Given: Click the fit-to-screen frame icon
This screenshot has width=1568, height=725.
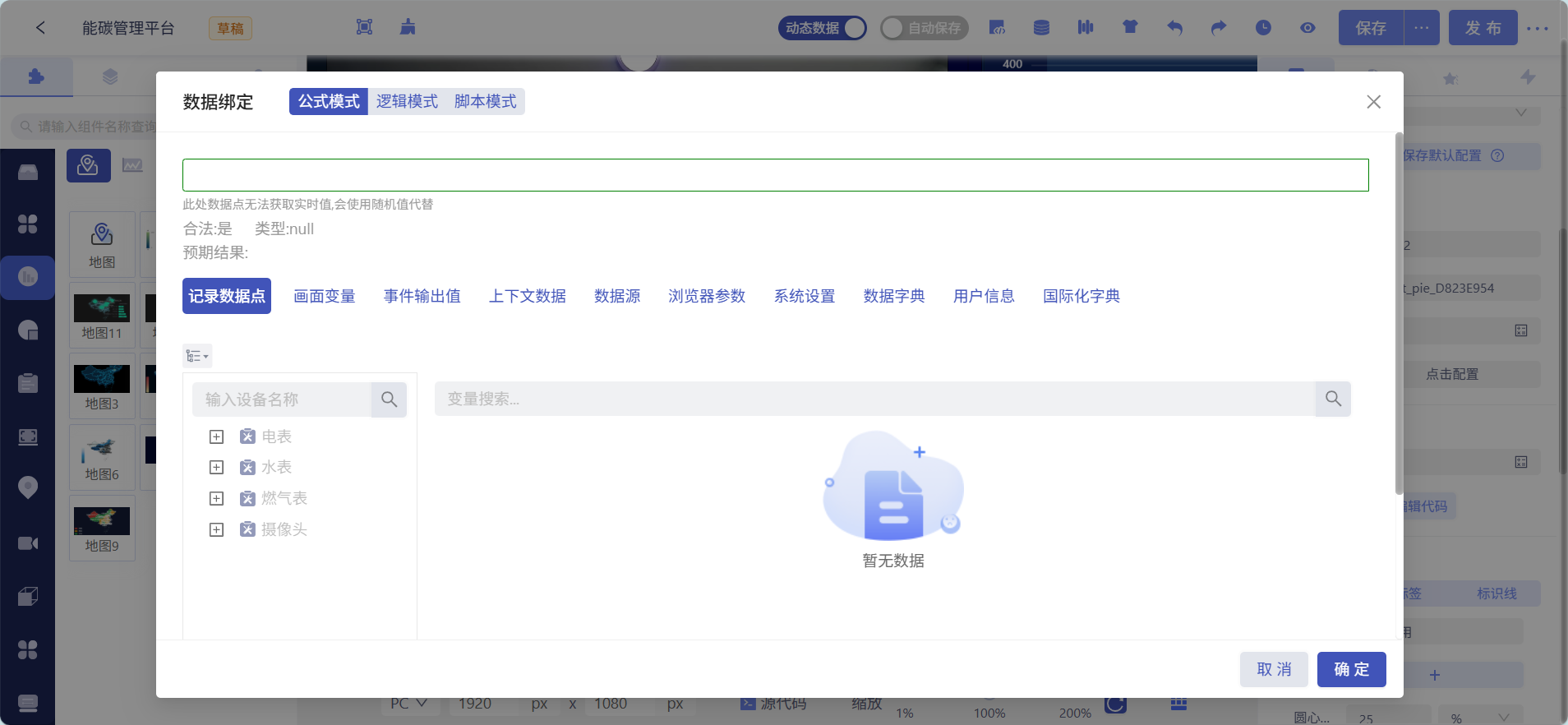Looking at the screenshot, I should (x=364, y=27).
